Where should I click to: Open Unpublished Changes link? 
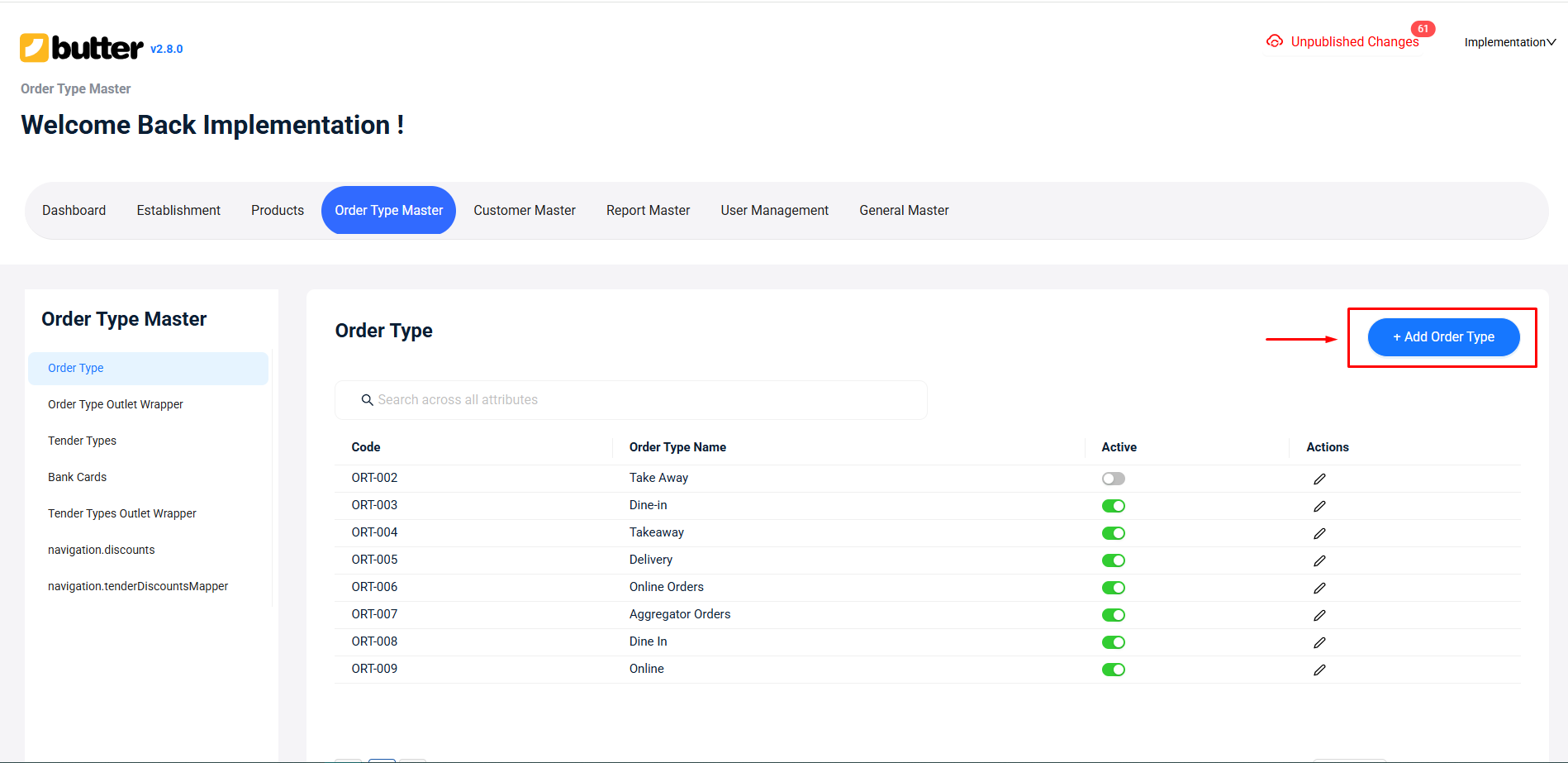coord(1354,42)
